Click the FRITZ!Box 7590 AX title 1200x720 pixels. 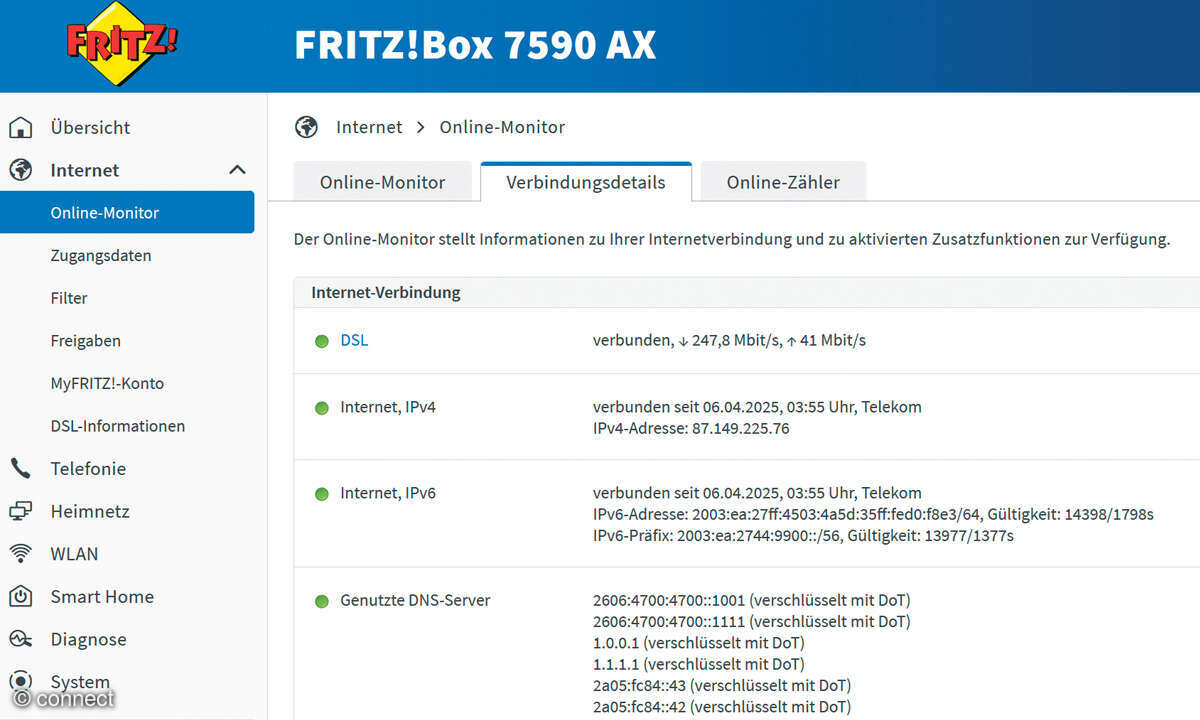475,45
